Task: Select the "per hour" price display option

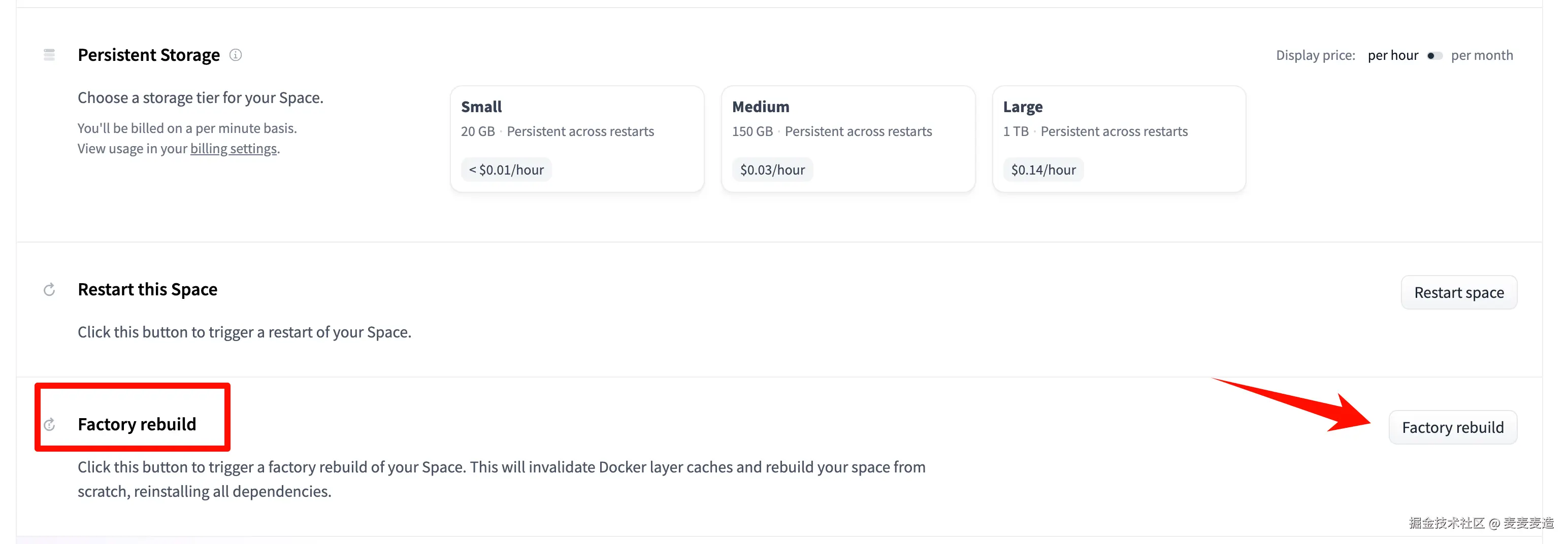Action: 1393,56
